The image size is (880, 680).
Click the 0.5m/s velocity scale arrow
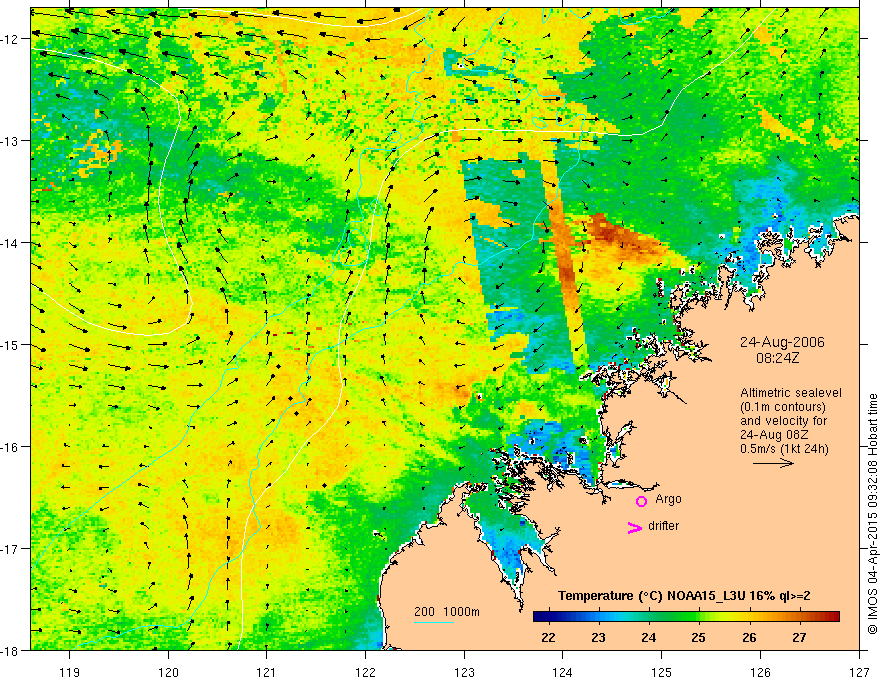pos(773,463)
